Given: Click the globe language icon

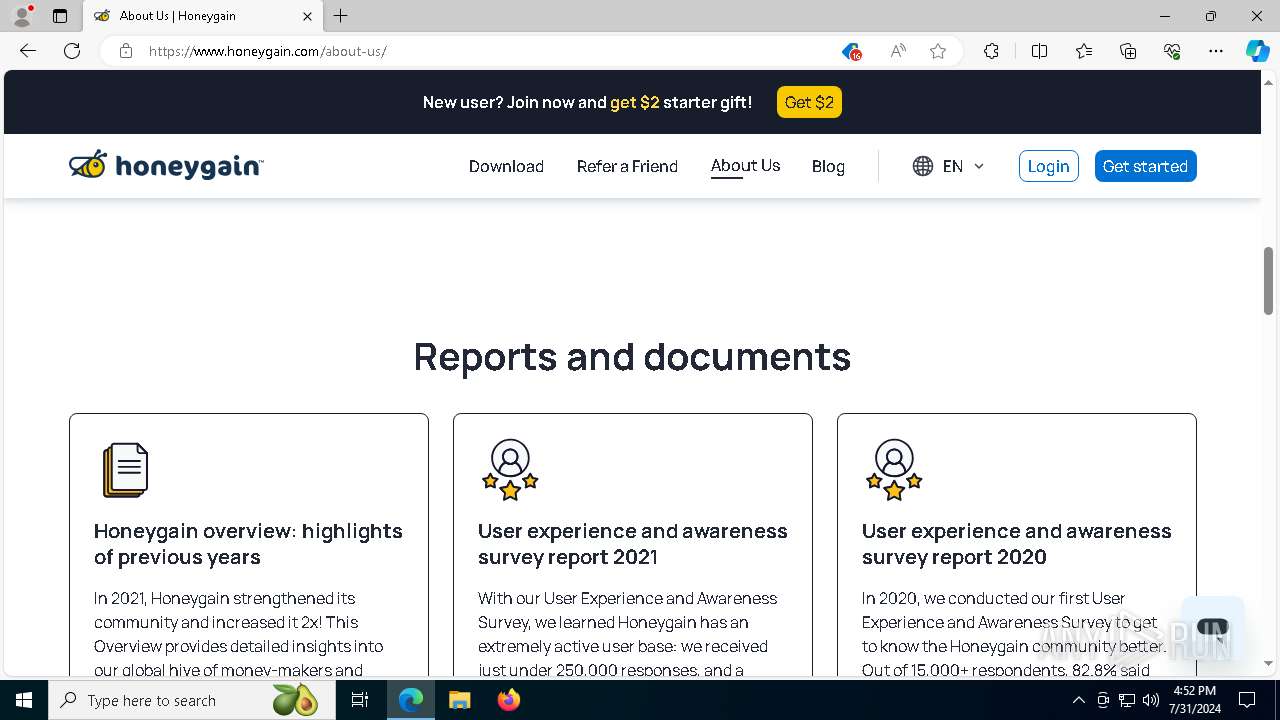Looking at the screenshot, I should tap(923, 166).
